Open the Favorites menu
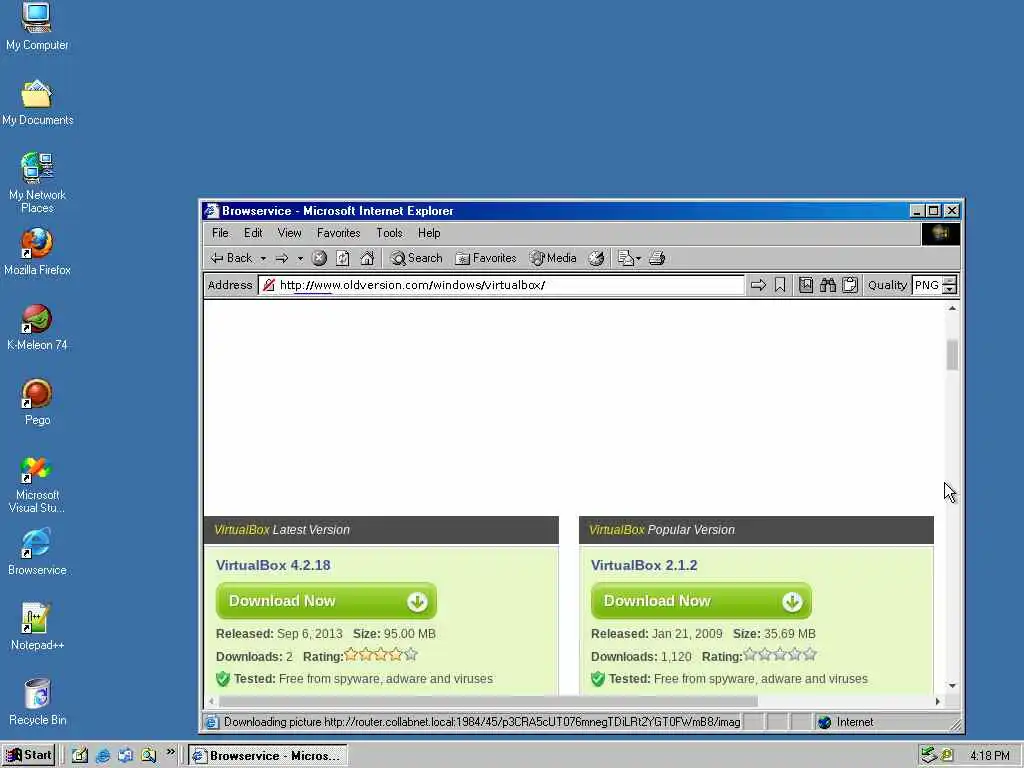This screenshot has width=1024, height=768. (338, 232)
